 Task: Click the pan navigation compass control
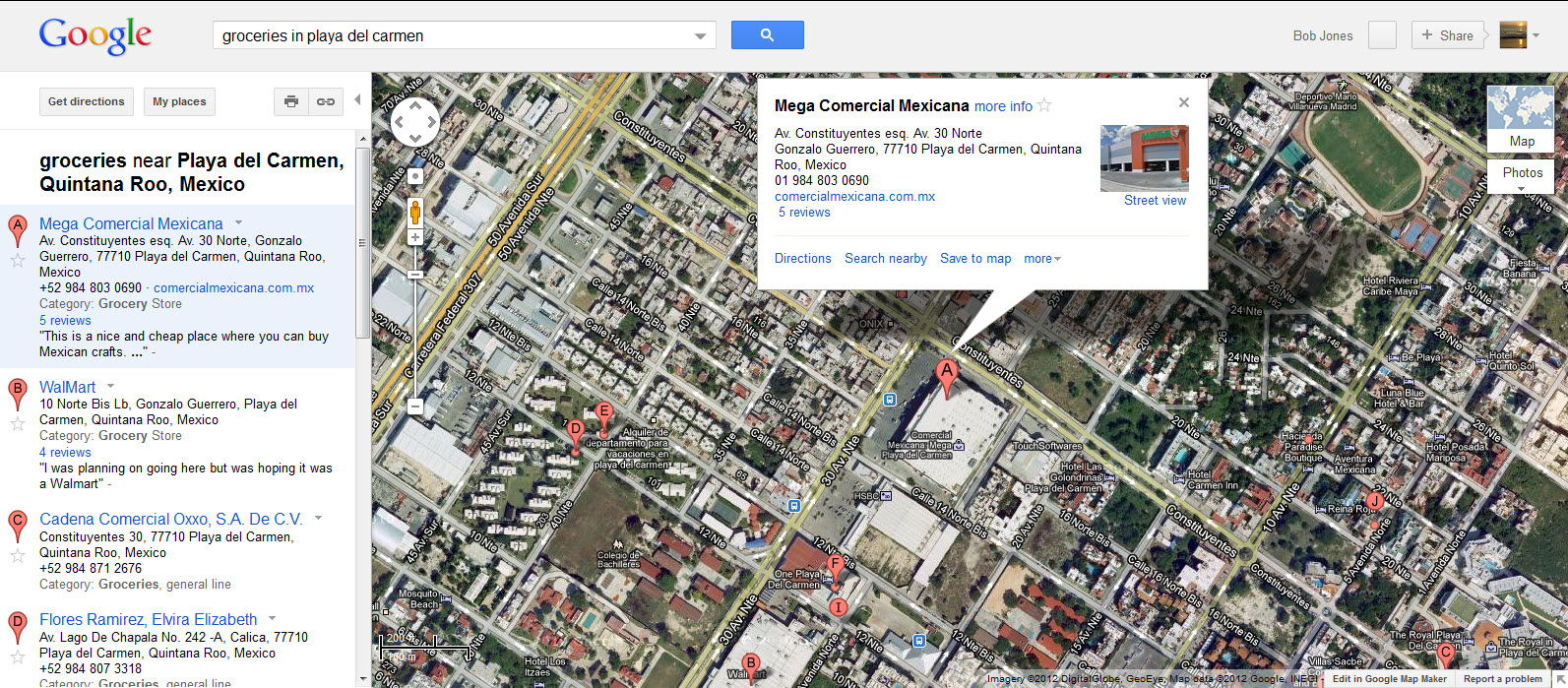point(415,123)
